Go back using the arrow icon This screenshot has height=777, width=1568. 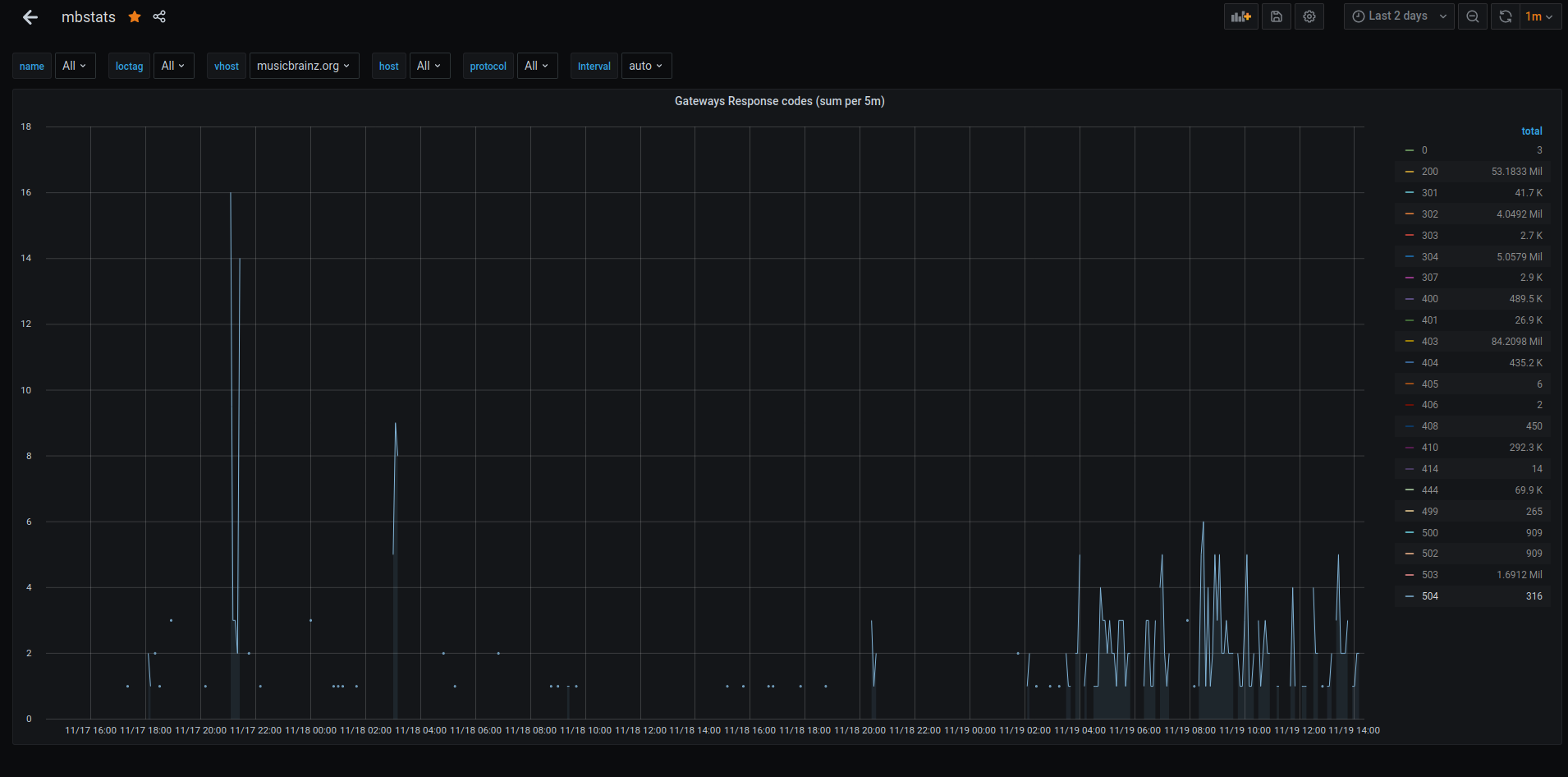pyautogui.click(x=30, y=17)
